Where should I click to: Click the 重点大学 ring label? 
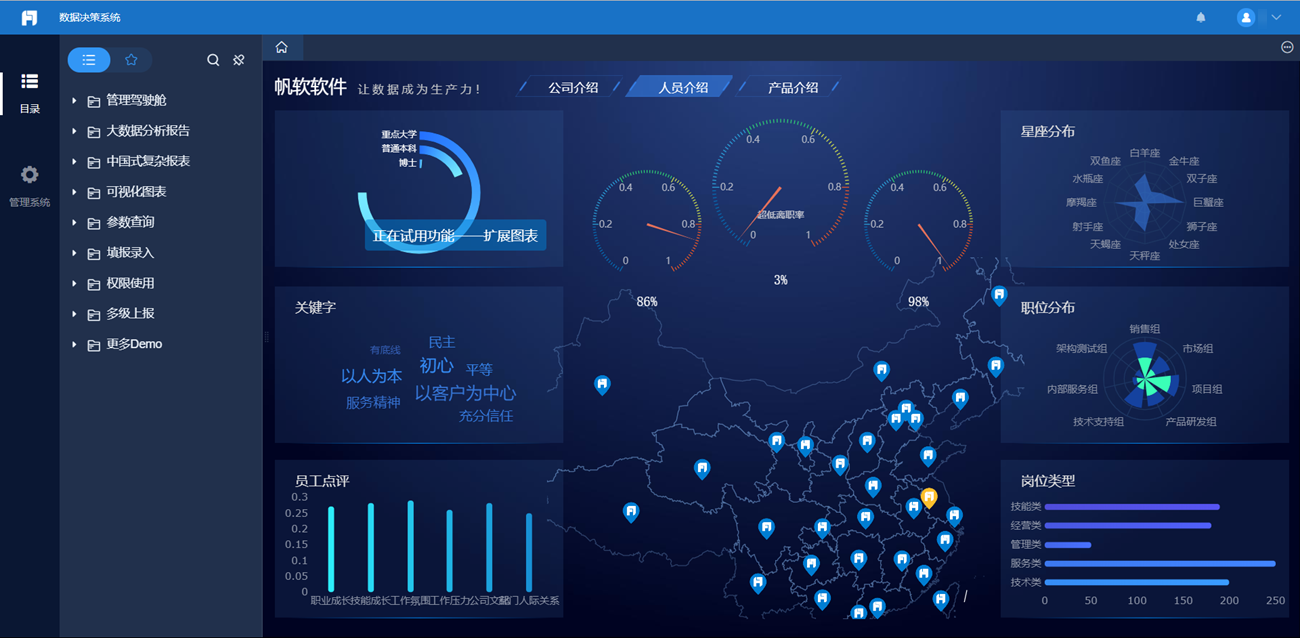point(399,134)
